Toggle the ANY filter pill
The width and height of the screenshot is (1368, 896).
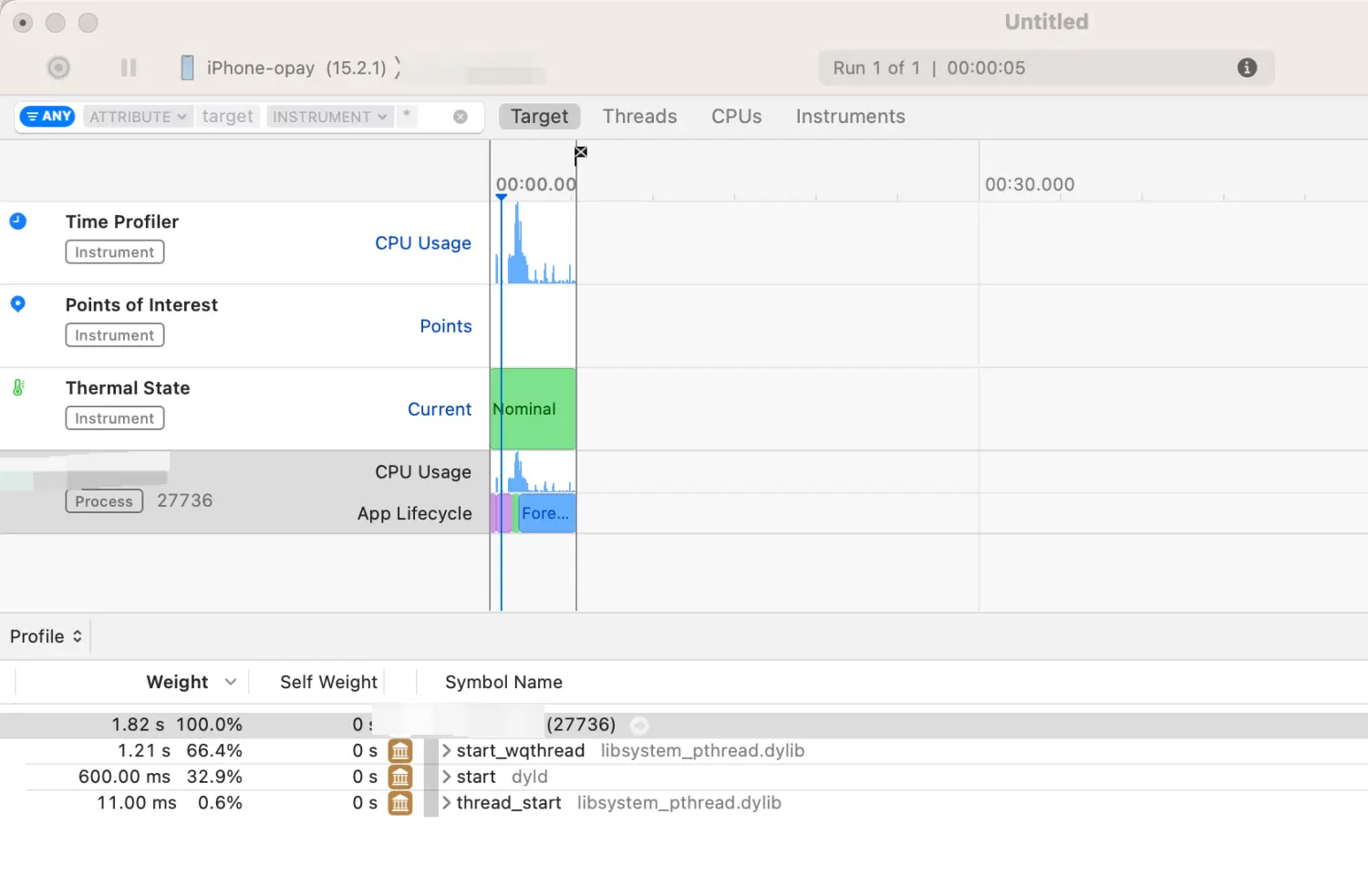[x=47, y=117]
